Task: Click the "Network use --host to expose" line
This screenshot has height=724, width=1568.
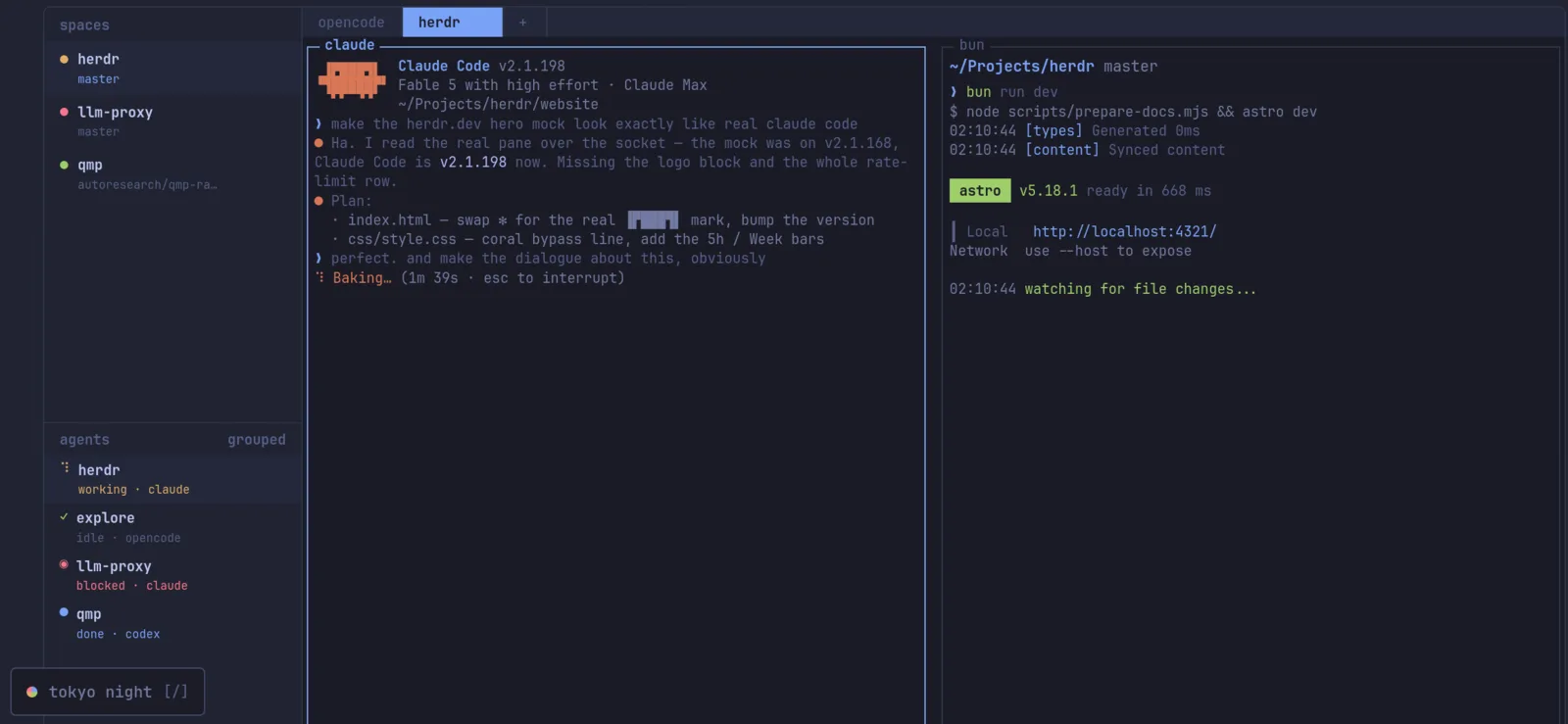Action: click(1070, 251)
